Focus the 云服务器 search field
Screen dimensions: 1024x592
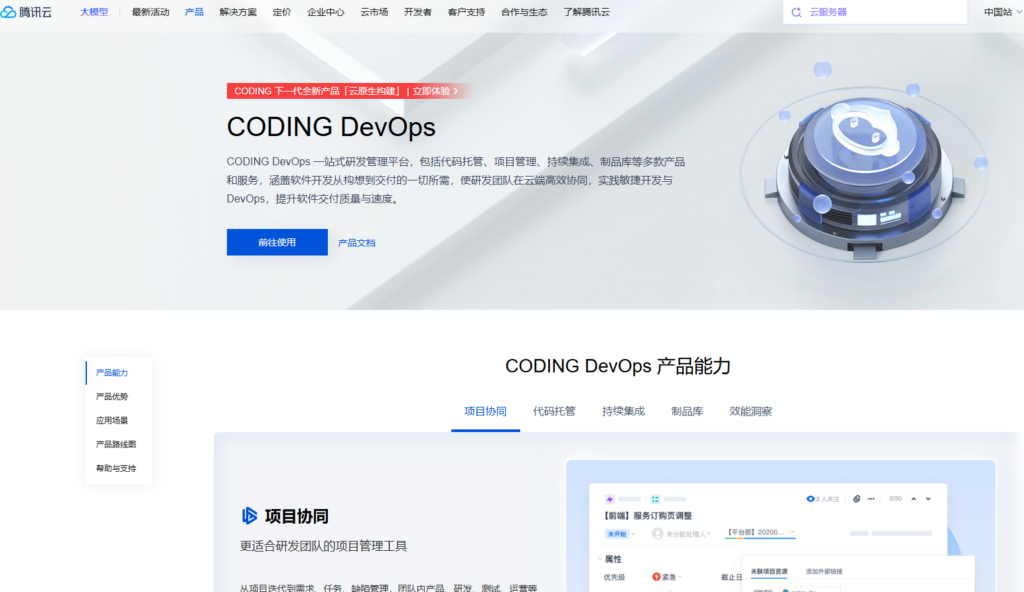click(875, 12)
